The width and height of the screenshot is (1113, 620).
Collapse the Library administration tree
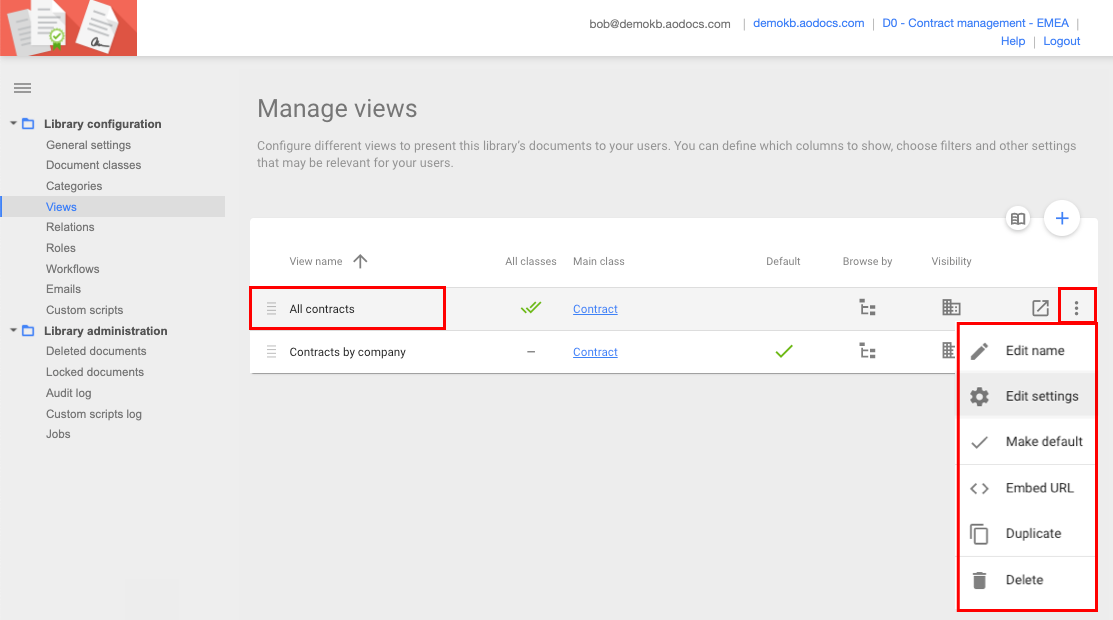coord(11,330)
